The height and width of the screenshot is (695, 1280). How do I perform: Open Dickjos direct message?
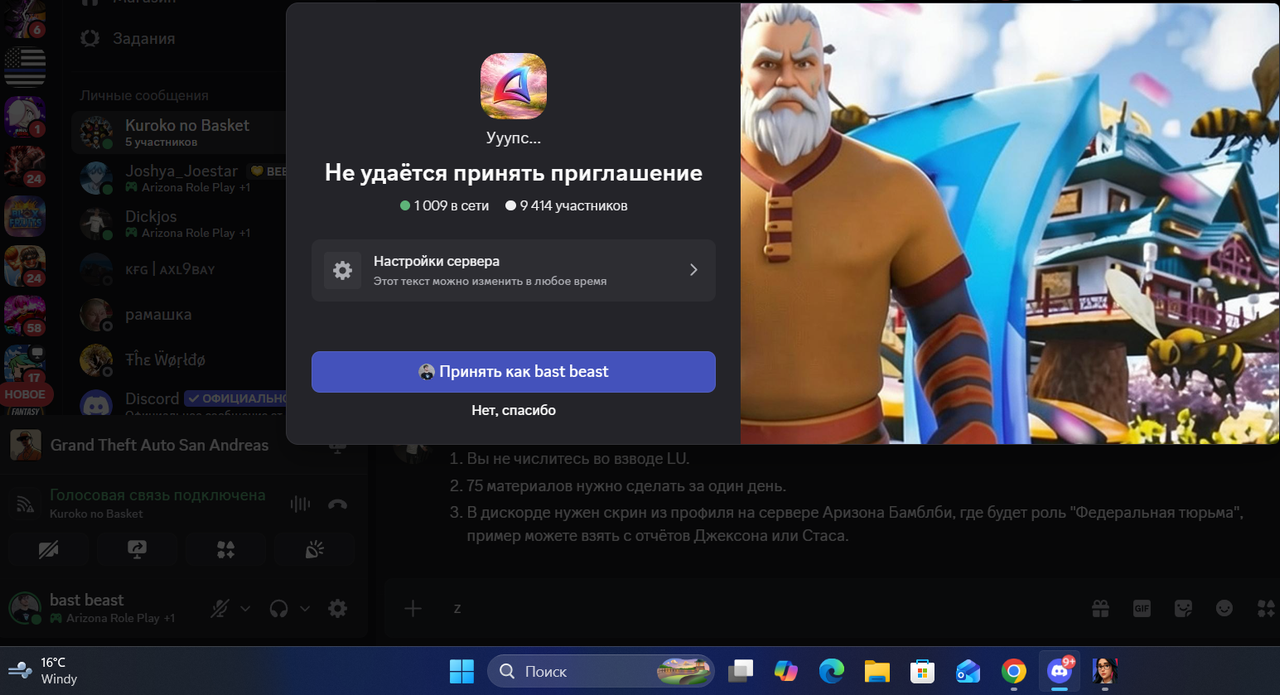[180, 223]
